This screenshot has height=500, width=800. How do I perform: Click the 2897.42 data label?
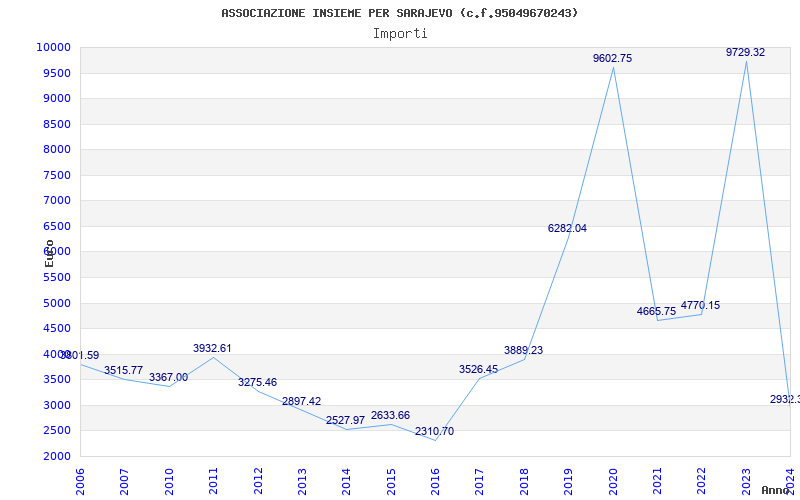[302, 402]
